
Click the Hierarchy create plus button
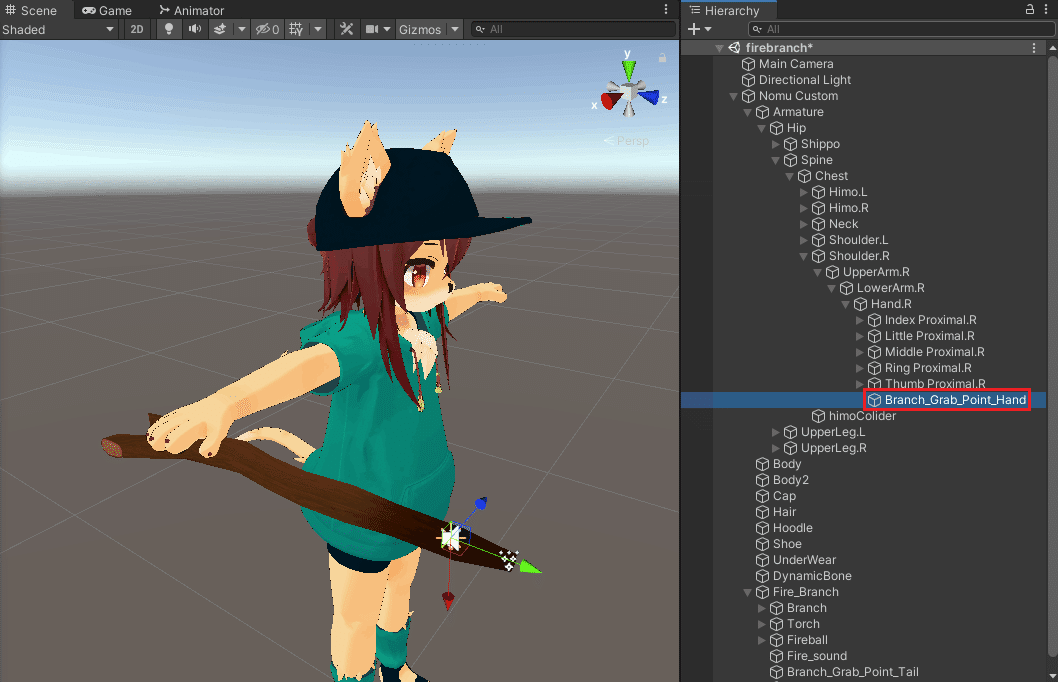tap(694, 29)
